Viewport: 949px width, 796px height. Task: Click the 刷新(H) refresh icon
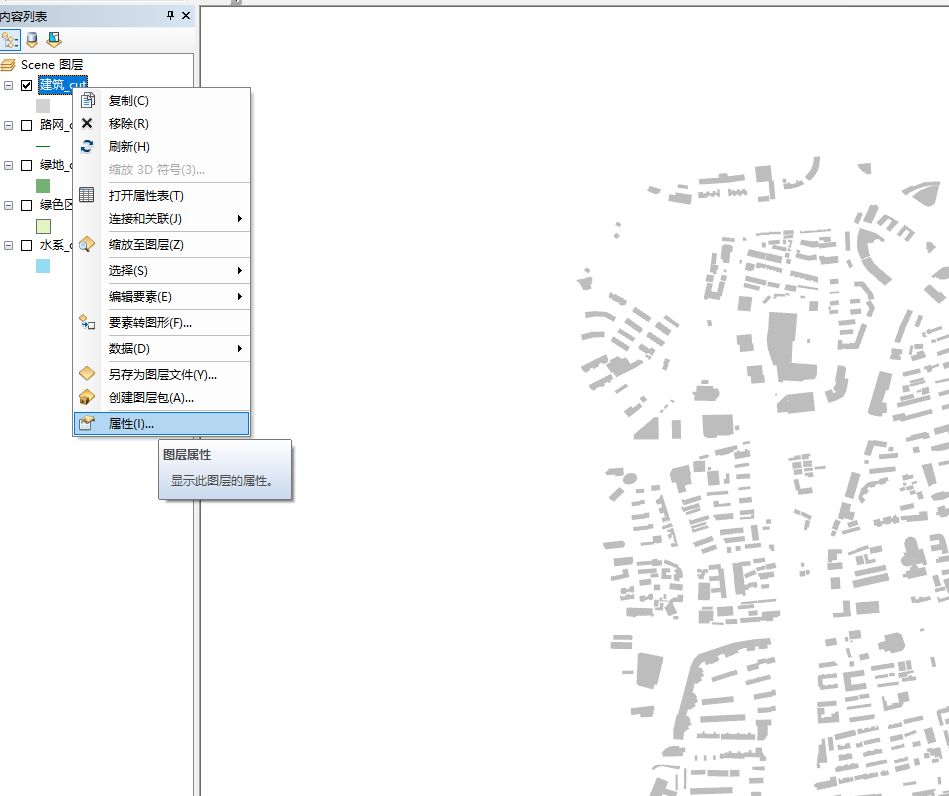(x=87, y=146)
